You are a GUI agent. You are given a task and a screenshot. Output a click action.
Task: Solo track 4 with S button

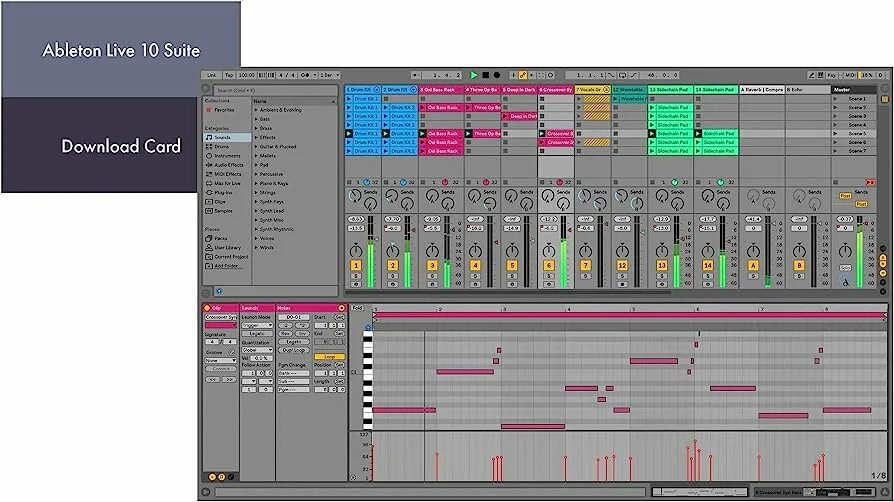475,276
